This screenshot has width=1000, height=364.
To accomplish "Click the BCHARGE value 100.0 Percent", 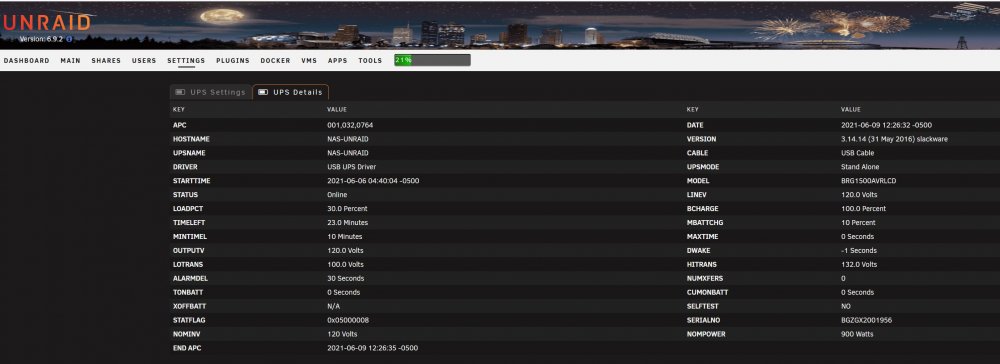I will tap(864, 208).
